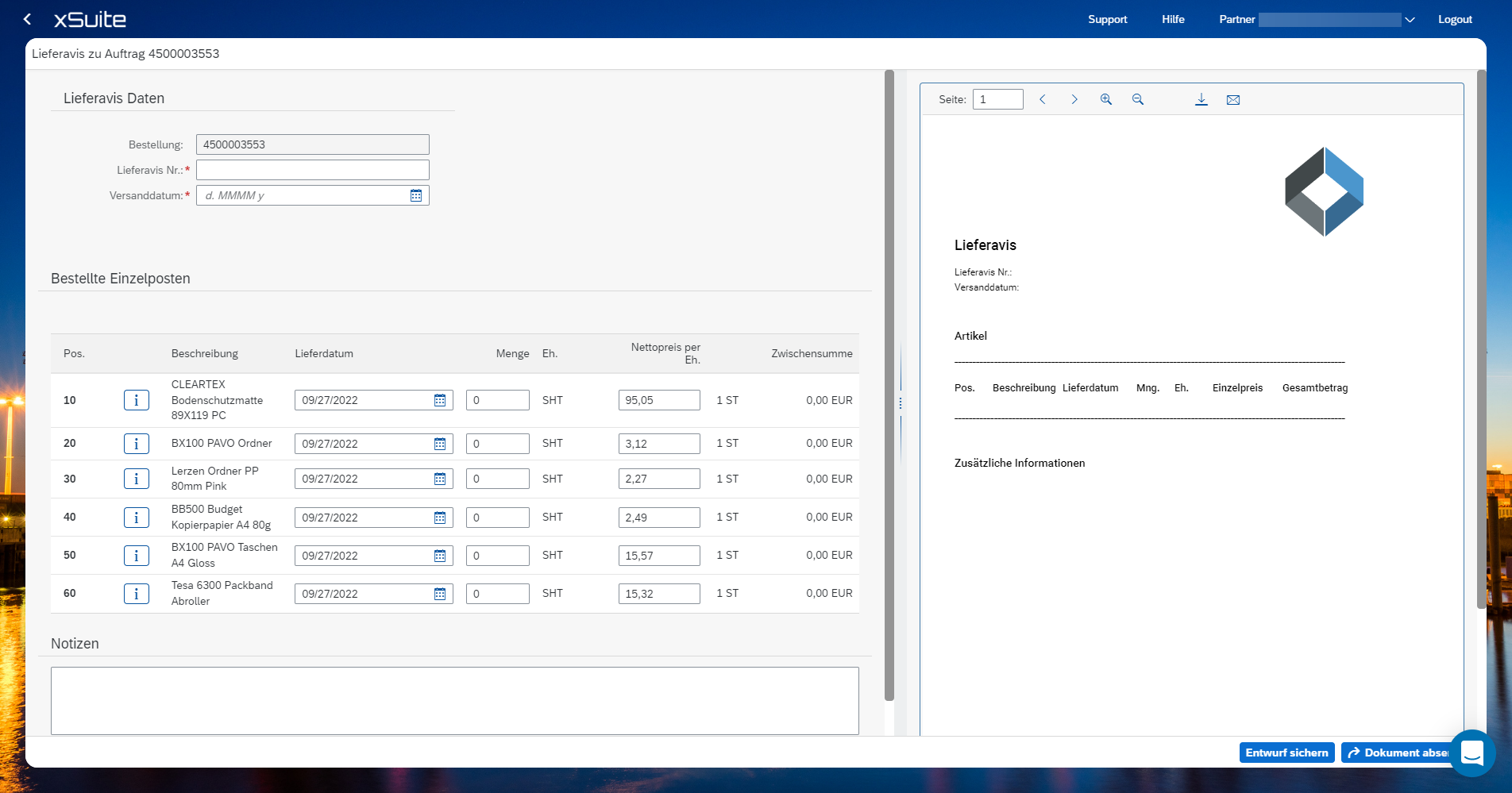The width and height of the screenshot is (1512, 793).
Task: Expand the Partner dropdown in header
Action: tap(1410, 20)
